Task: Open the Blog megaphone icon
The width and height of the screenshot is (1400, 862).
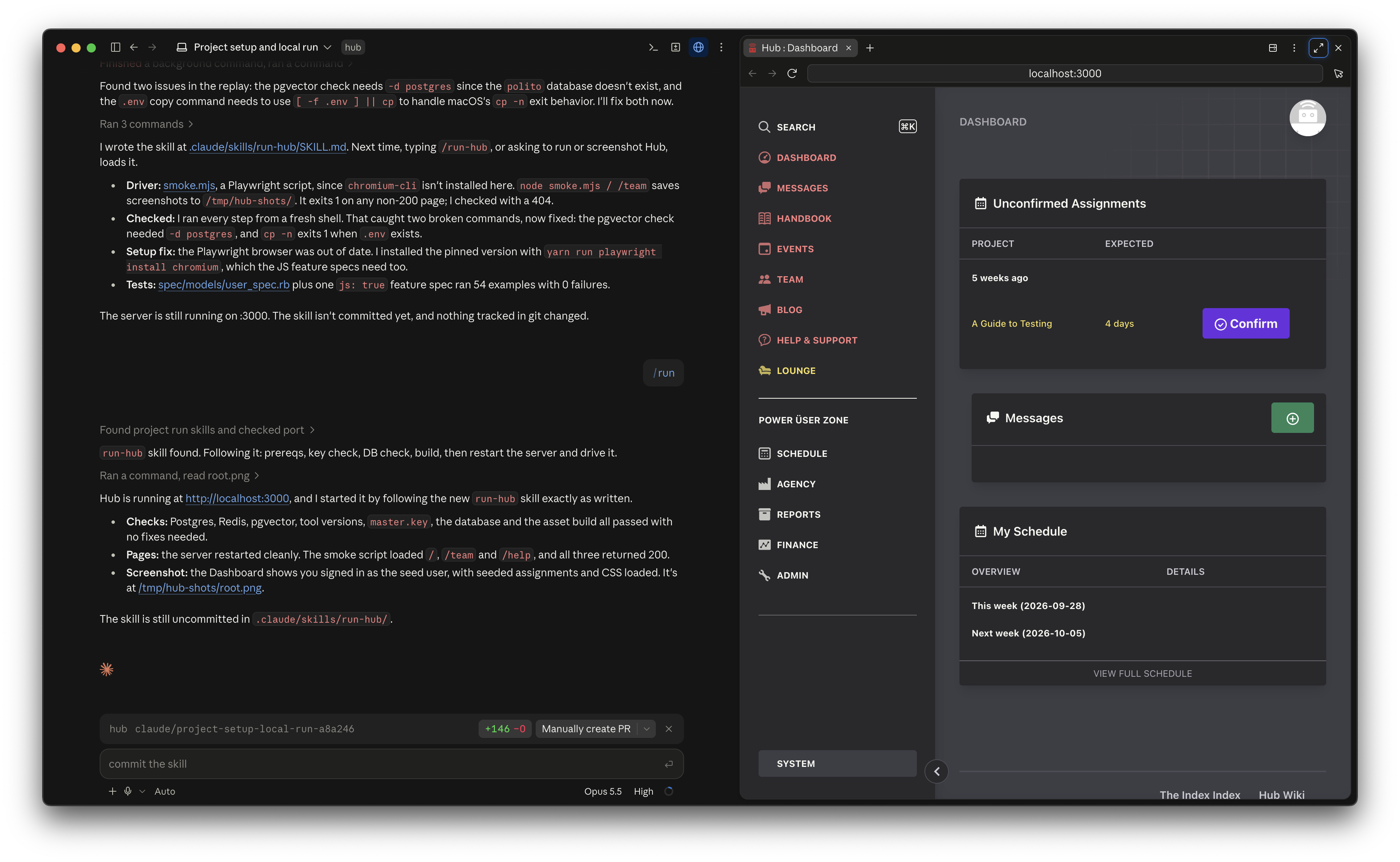Action: [x=764, y=310]
